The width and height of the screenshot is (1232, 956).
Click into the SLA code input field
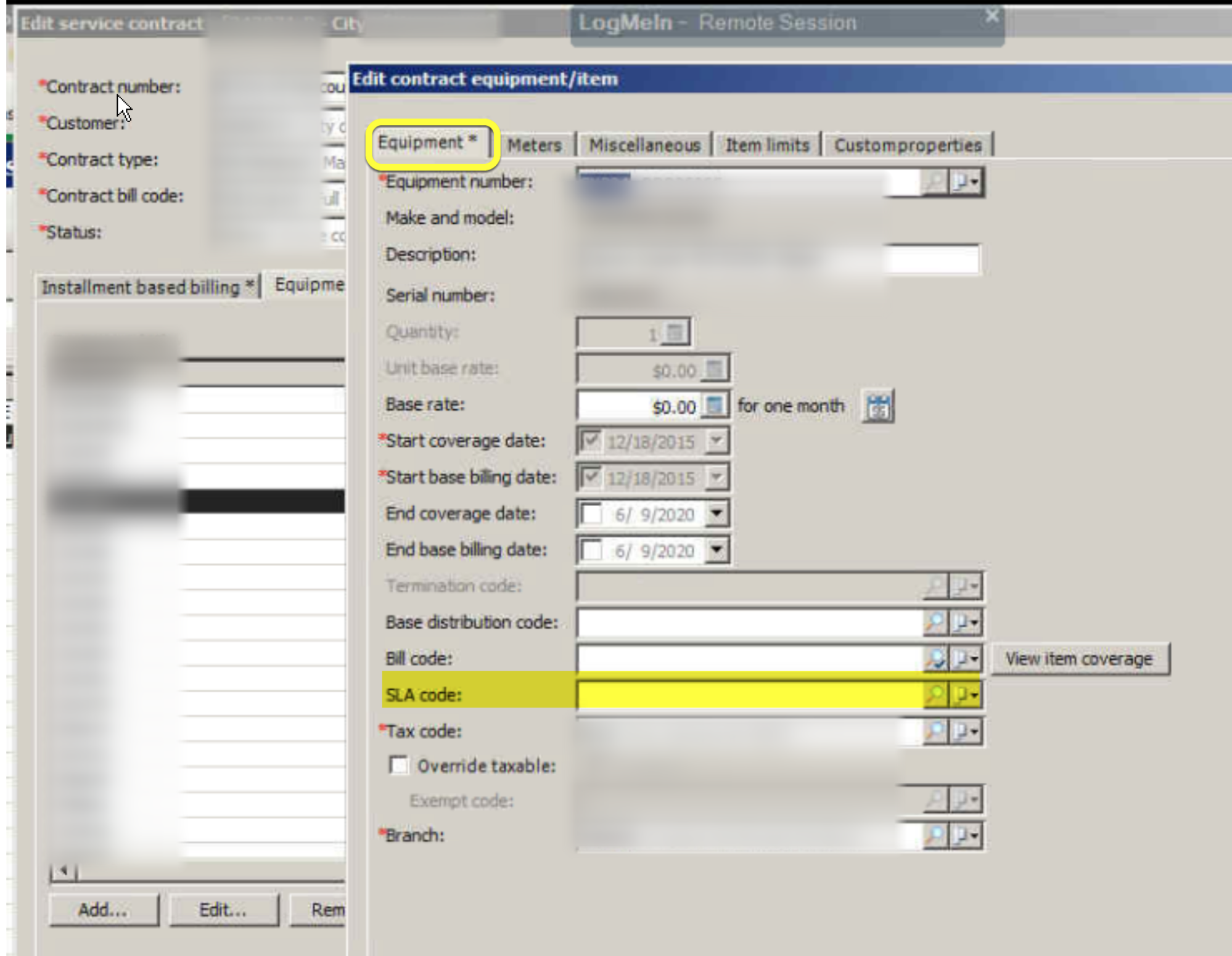750,695
